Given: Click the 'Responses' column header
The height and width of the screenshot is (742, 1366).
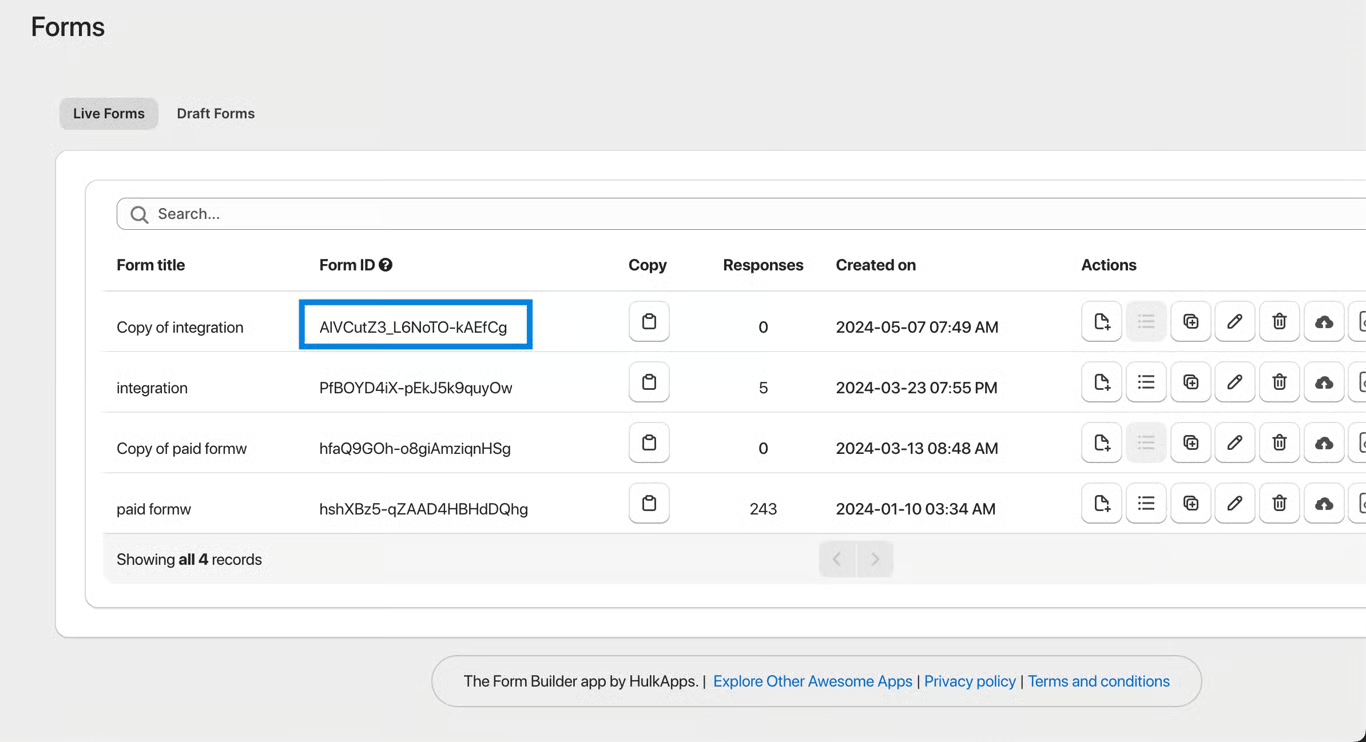Looking at the screenshot, I should click(763, 265).
